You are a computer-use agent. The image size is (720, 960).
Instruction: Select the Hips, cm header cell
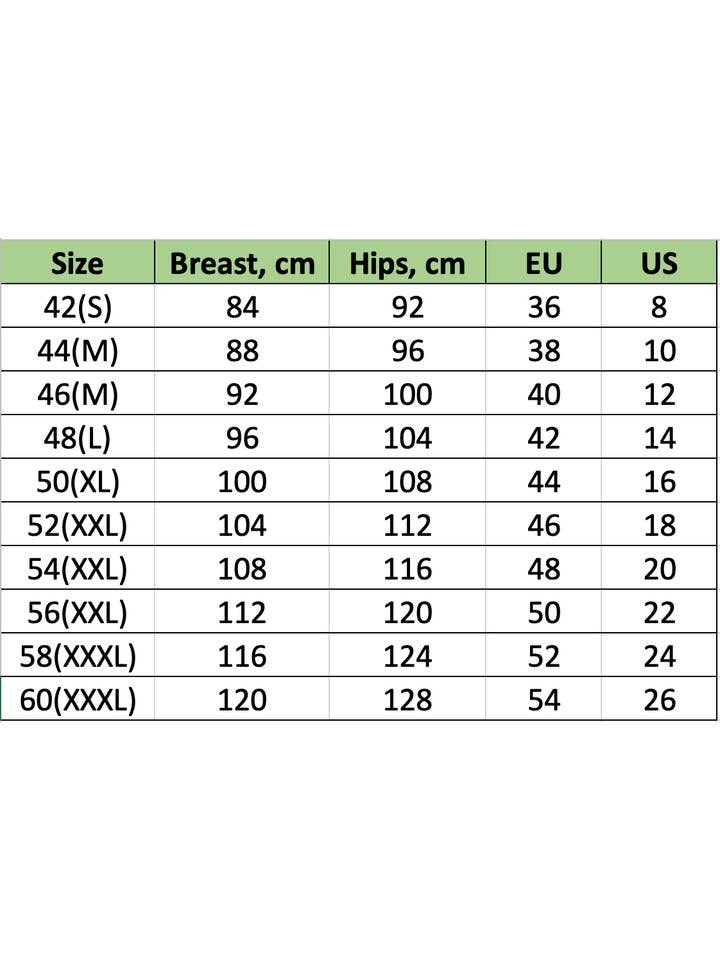click(407, 263)
